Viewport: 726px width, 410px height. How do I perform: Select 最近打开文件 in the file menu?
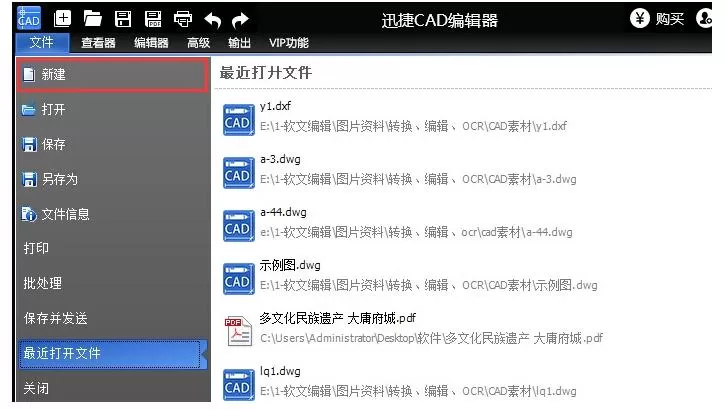point(113,354)
